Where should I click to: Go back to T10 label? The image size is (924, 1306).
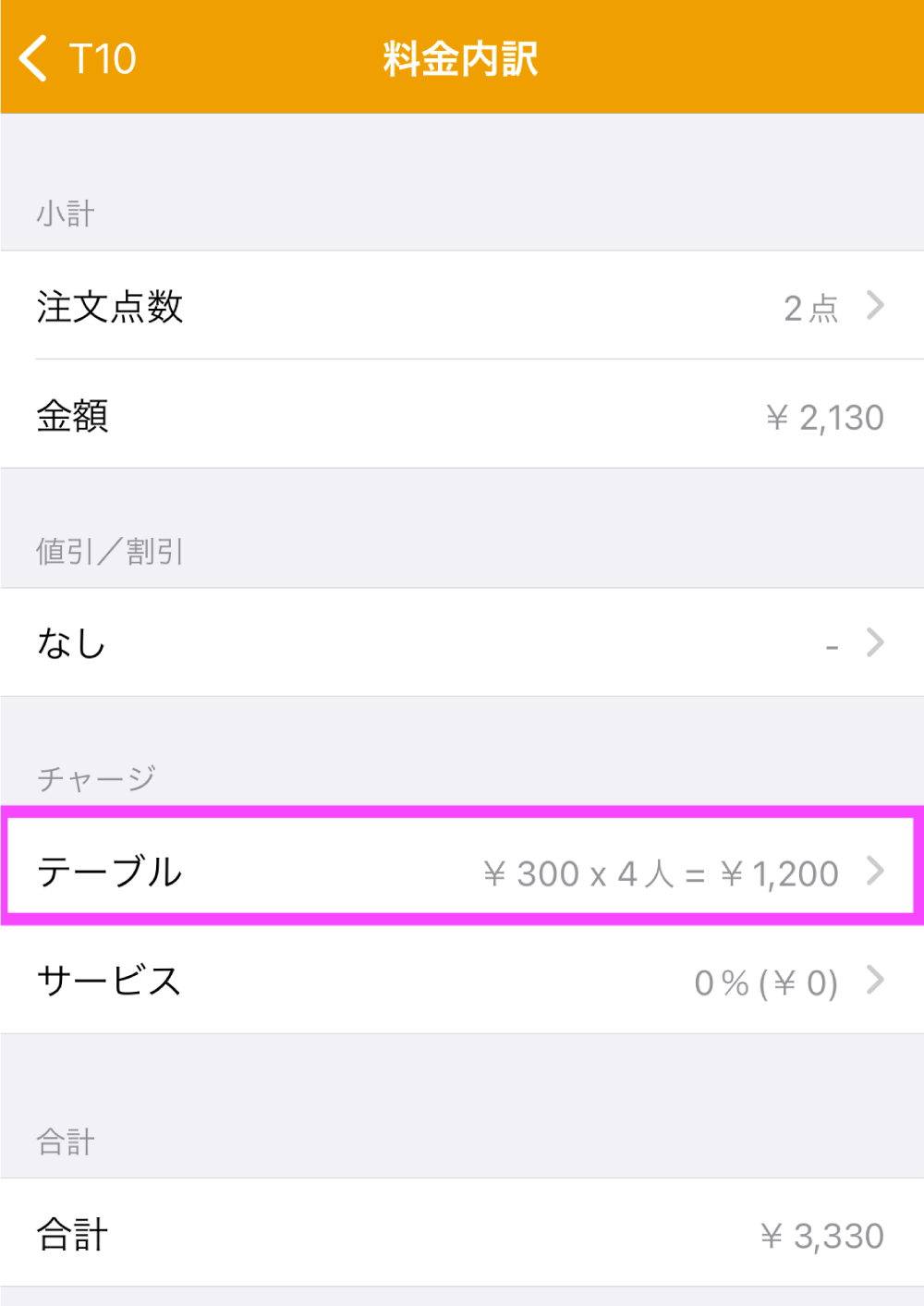(x=103, y=59)
